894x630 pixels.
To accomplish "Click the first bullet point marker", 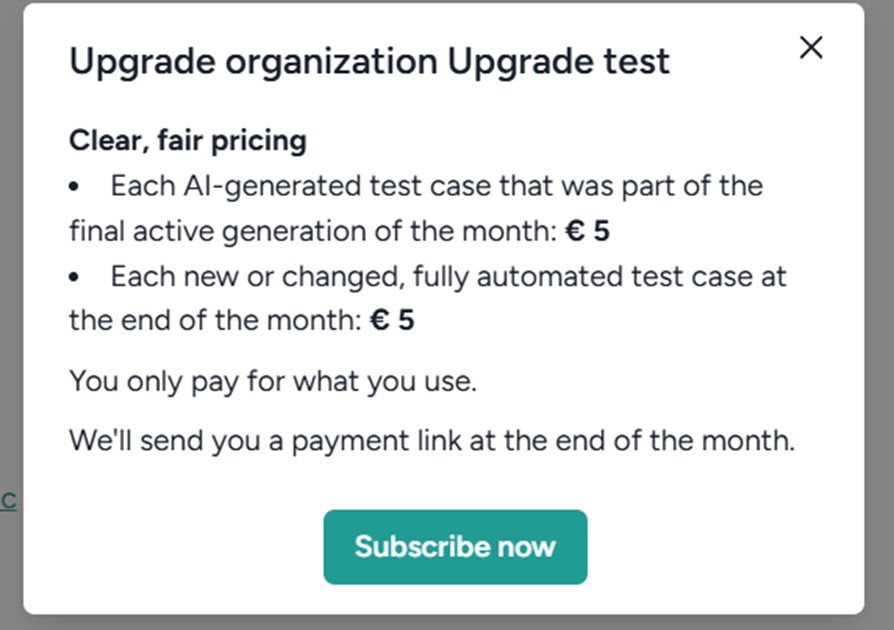I will click(75, 188).
